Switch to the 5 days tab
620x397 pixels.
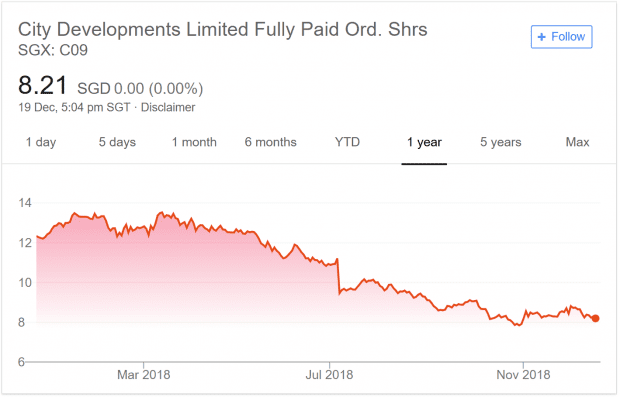(x=117, y=142)
